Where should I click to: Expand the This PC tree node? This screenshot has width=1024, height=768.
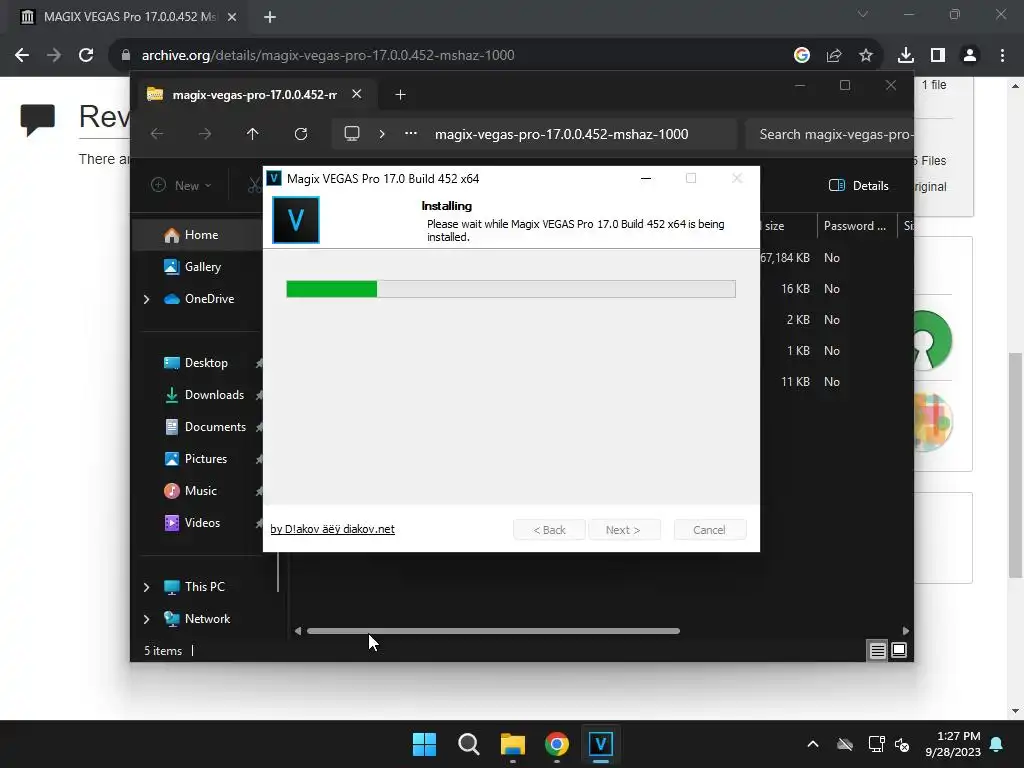point(146,587)
